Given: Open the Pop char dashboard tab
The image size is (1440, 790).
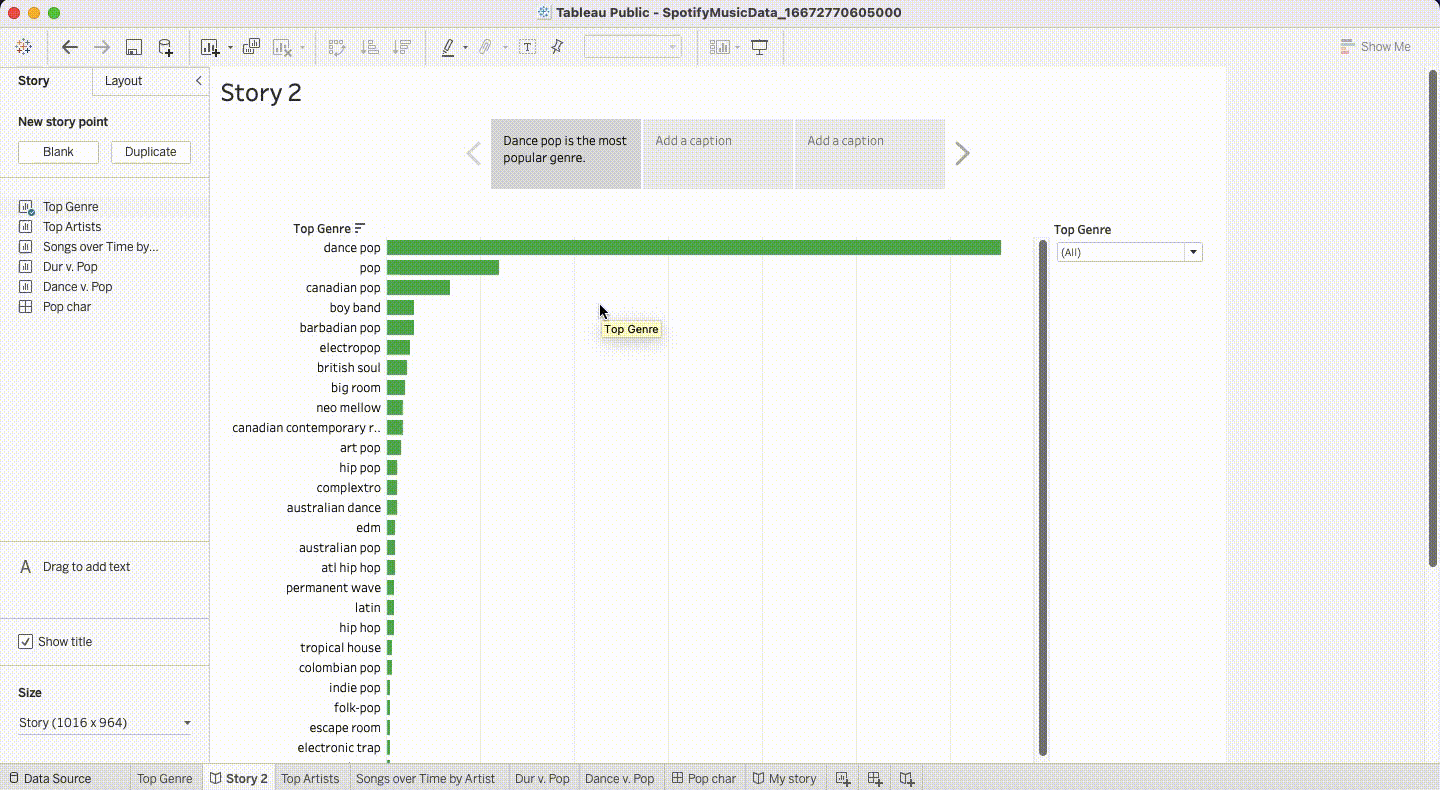Looking at the screenshot, I should pyautogui.click(x=704, y=779).
